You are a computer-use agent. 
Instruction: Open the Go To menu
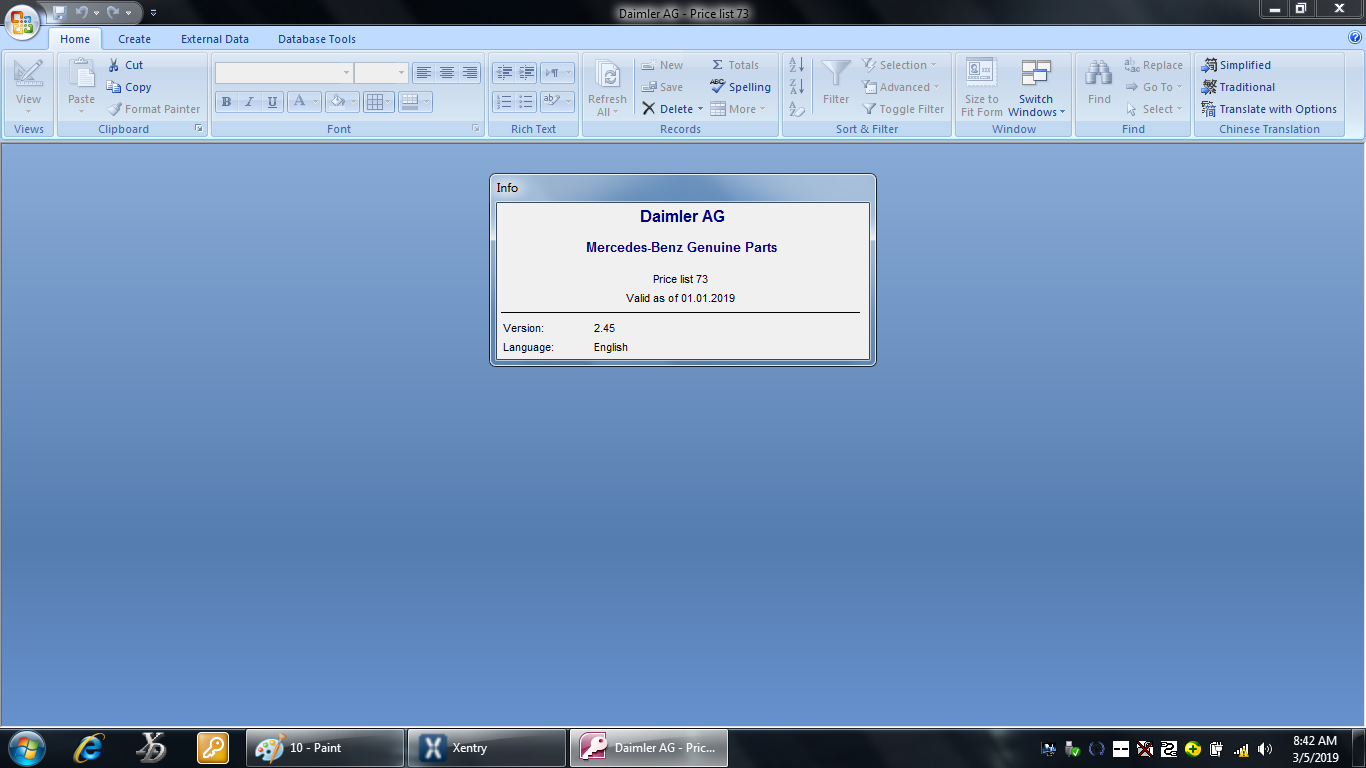point(1153,87)
